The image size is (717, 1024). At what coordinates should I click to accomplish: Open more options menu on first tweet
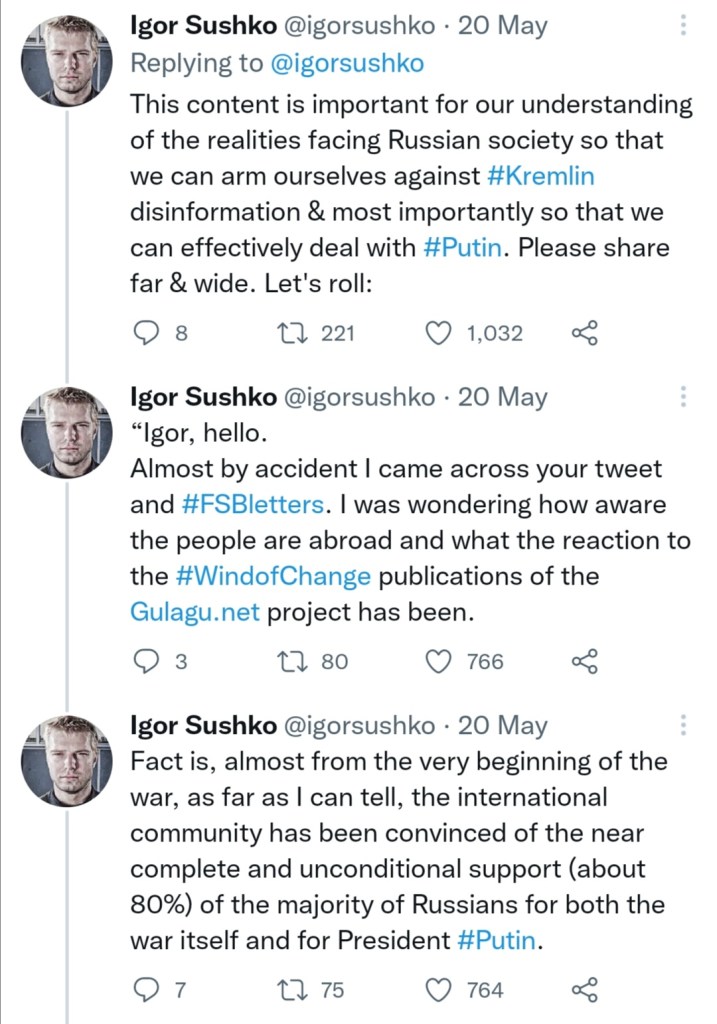(x=683, y=26)
